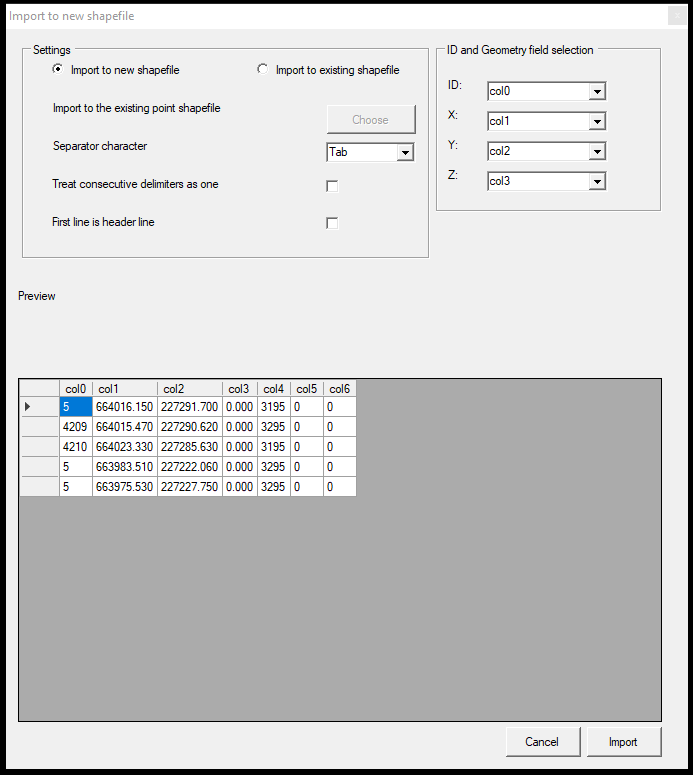Image resolution: width=693 pixels, height=775 pixels.
Task: Open the Separator character dropdown showing Tab
Action: 370,152
